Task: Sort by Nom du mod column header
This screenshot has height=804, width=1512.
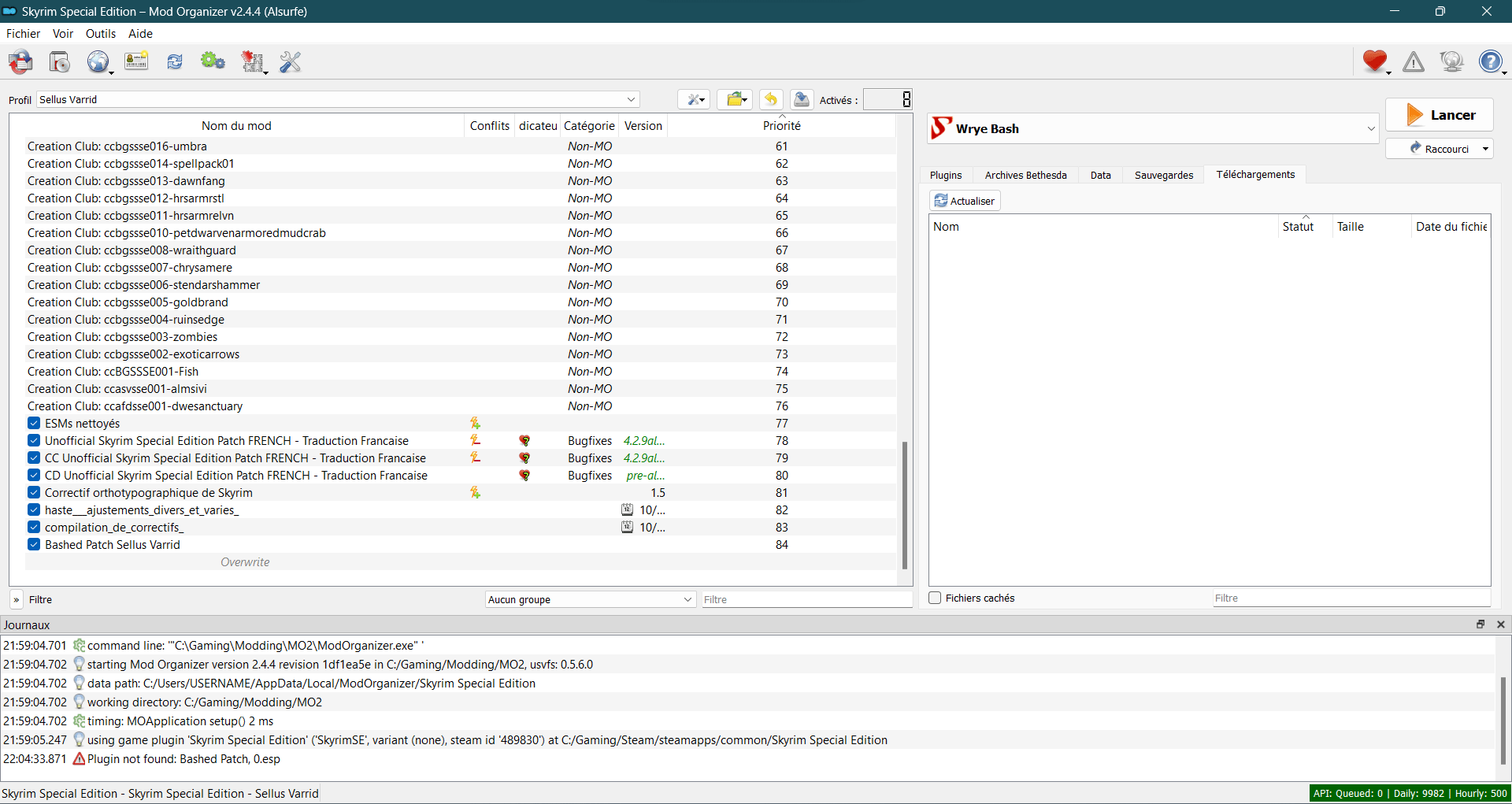Action: [236, 126]
